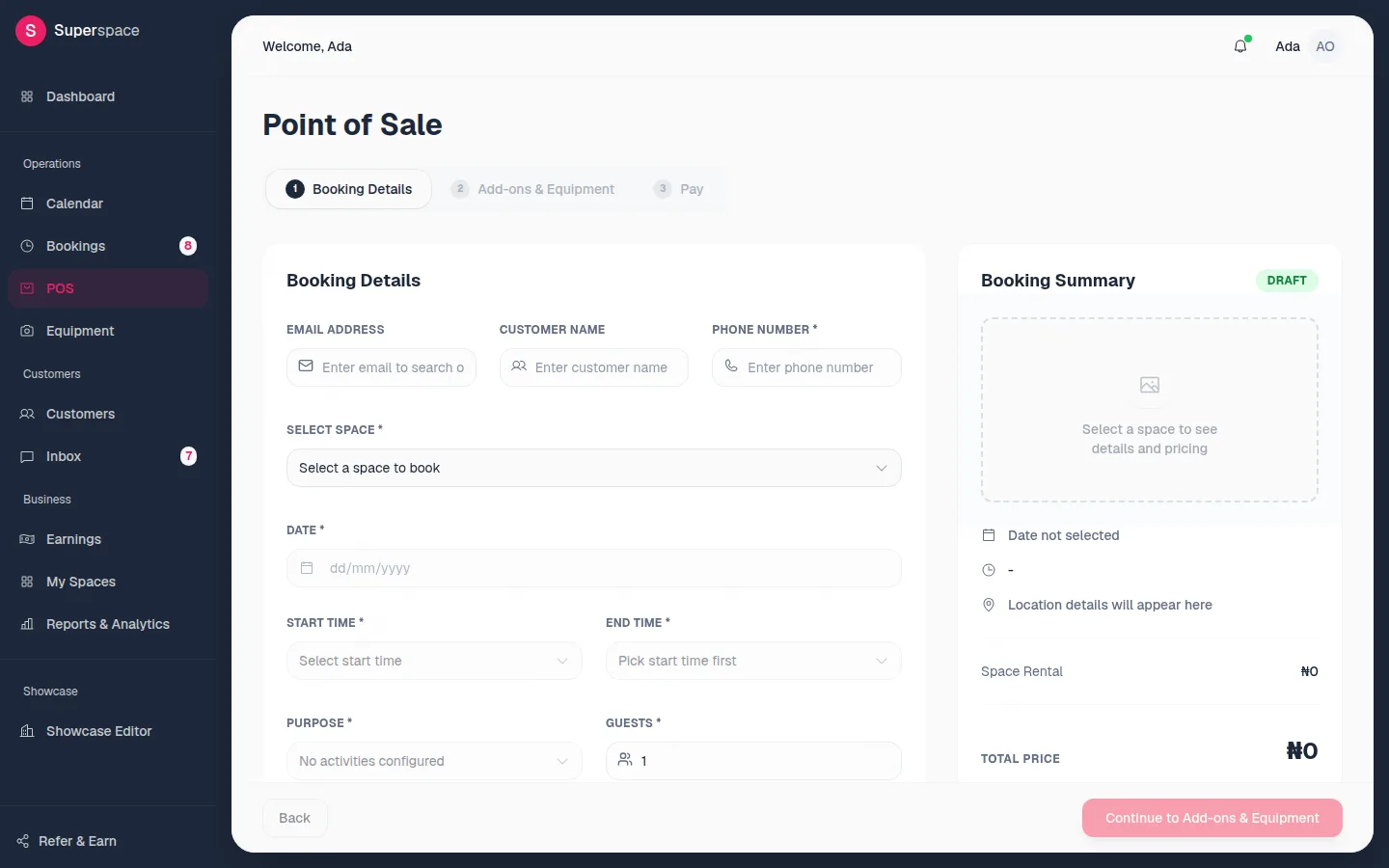This screenshot has height=868, width=1389.
Task: Click the chevron on the start time field
Action: (x=562, y=661)
